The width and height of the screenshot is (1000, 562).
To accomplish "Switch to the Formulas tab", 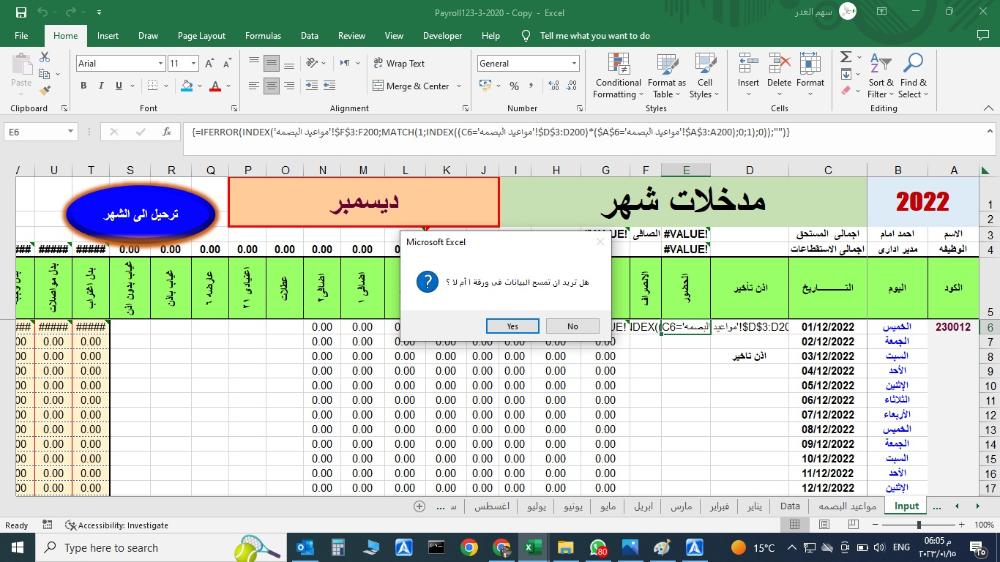I will [x=263, y=36].
